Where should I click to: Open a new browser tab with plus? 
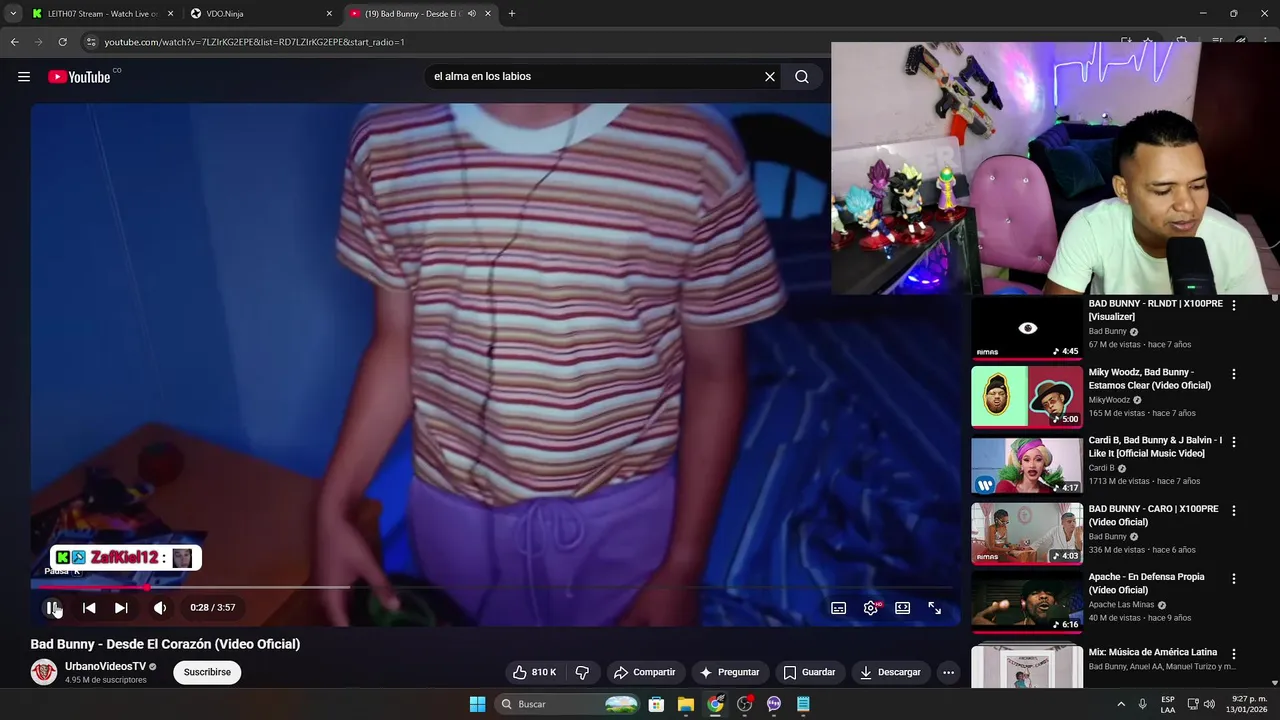[512, 14]
